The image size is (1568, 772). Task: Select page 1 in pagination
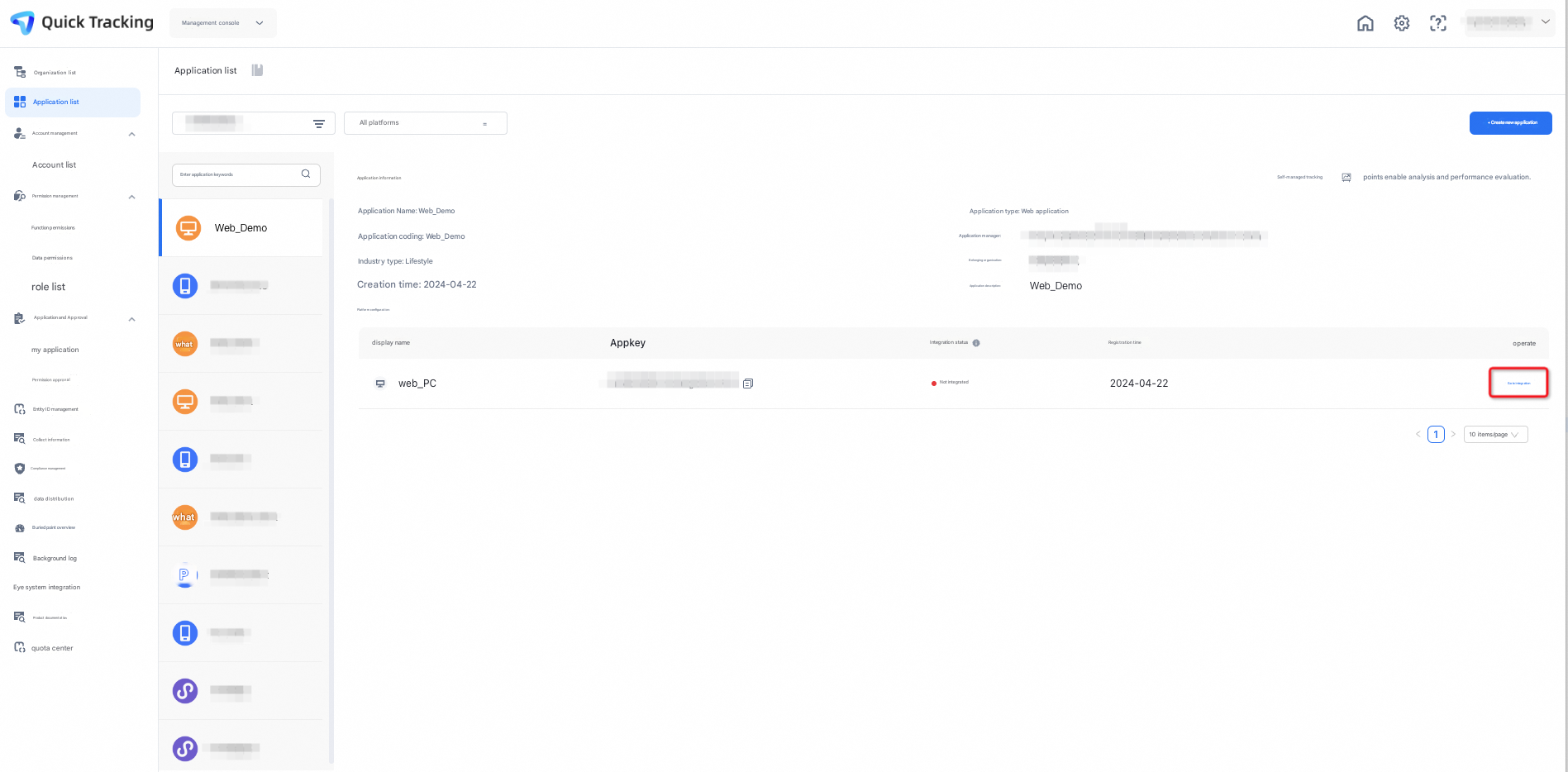coord(1436,435)
